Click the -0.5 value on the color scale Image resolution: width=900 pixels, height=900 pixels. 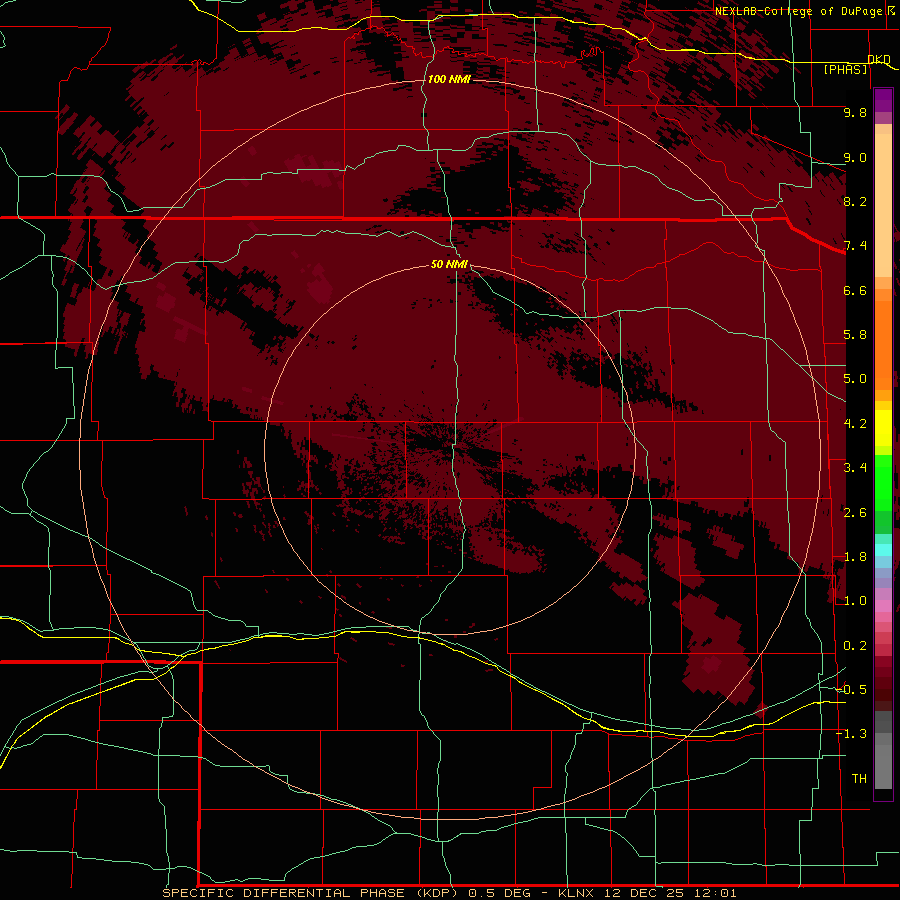[852, 689]
